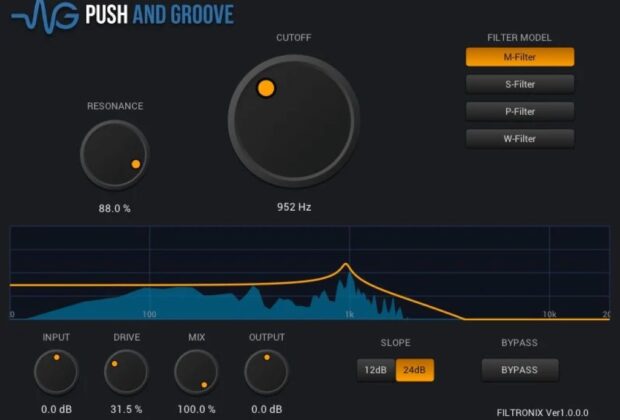The image size is (620, 420).
Task: Click the Input gain knob
Action: coord(56,372)
